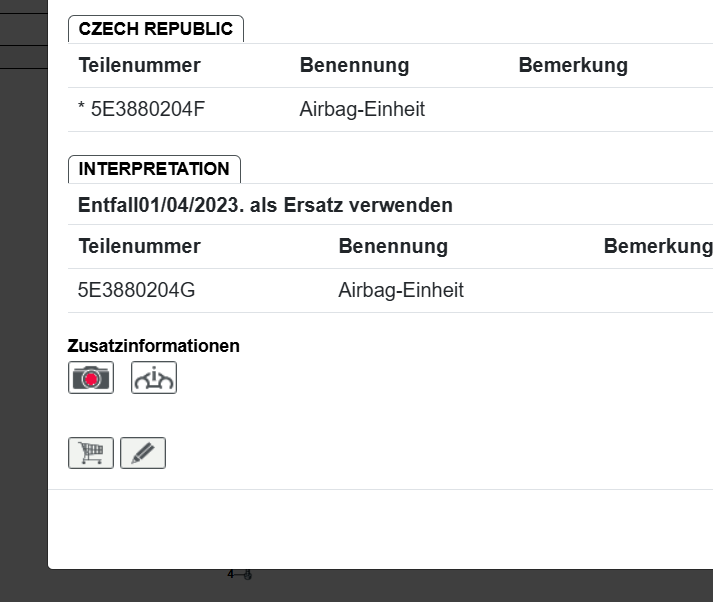The height and width of the screenshot is (602, 713).
Task: Click Benennung header in Interpretation table
Action: click(393, 246)
